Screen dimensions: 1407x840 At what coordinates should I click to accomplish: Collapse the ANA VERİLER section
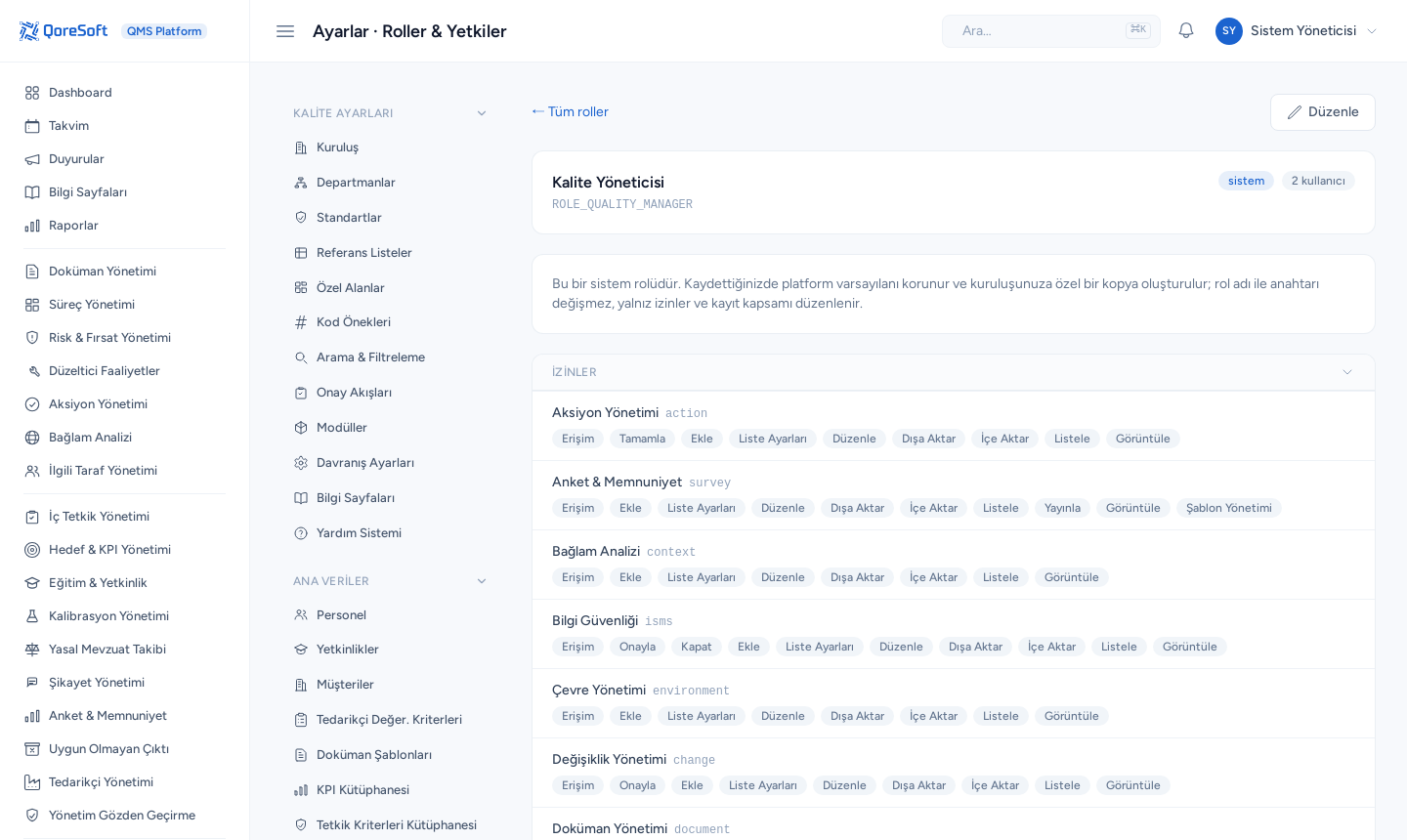[482, 581]
